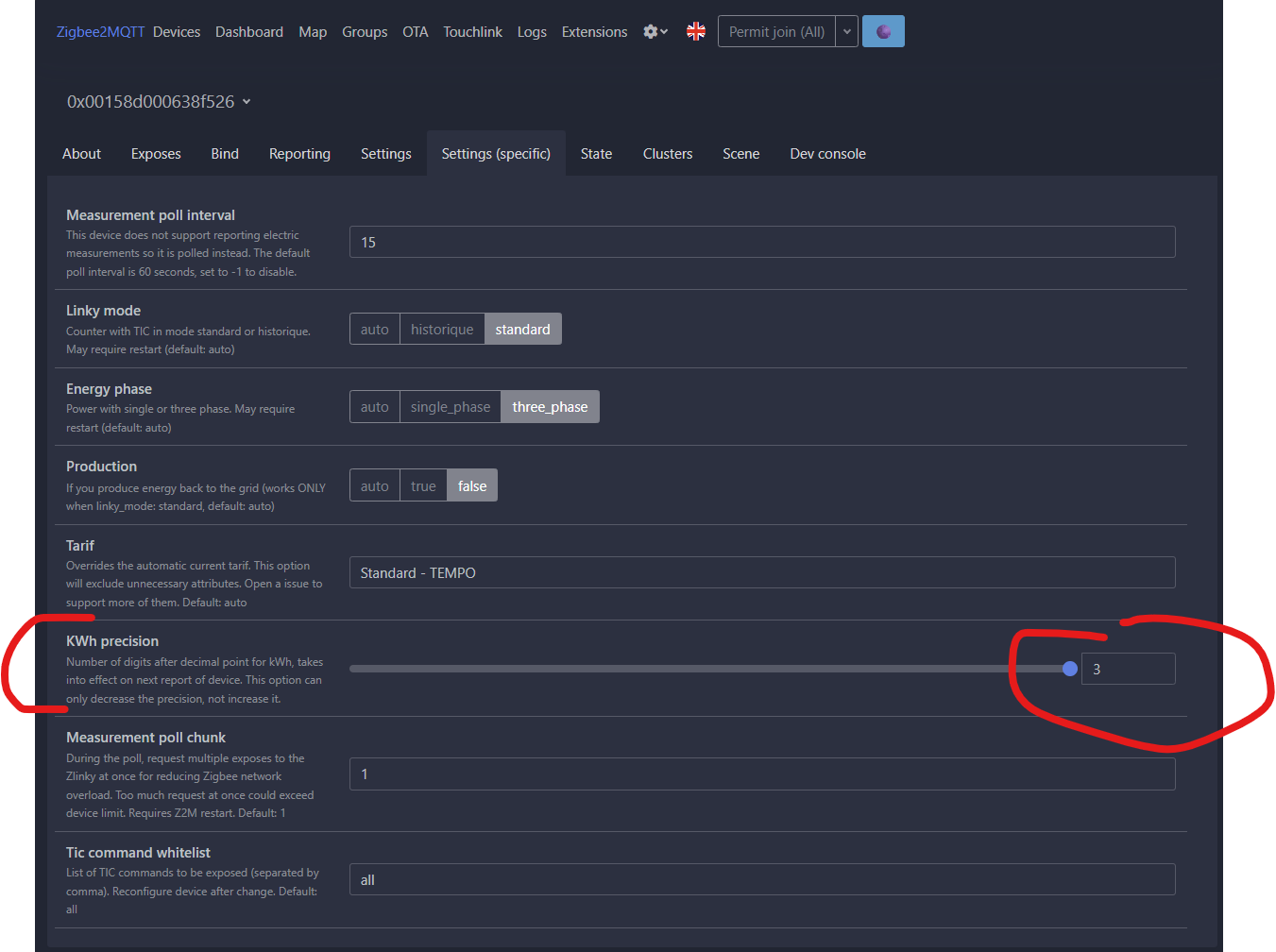Screen dimensions: 1276x952
Task: Go to the OTA page
Action: [416, 32]
